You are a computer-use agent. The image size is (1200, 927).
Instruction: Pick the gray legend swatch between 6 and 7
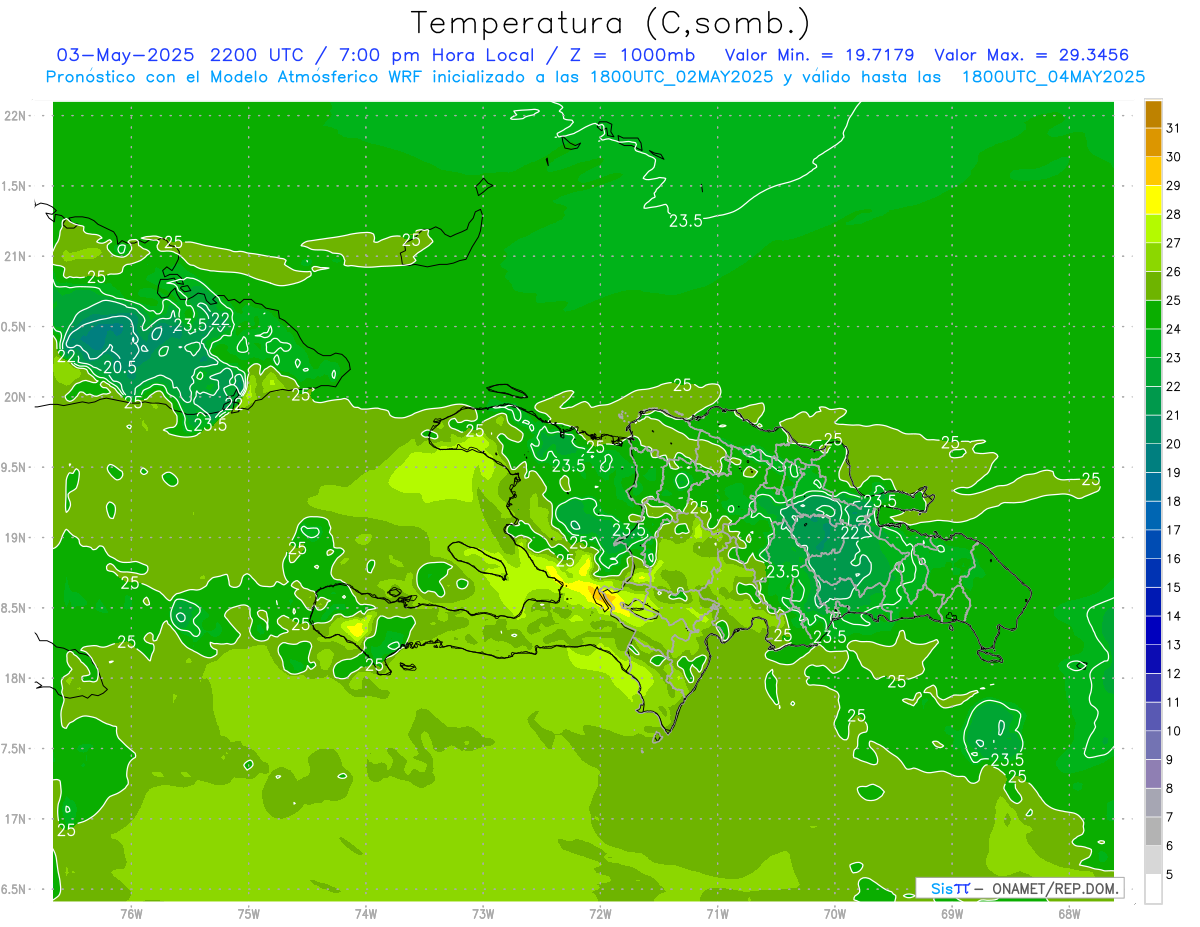pyautogui.click(x=1153, y=831)
